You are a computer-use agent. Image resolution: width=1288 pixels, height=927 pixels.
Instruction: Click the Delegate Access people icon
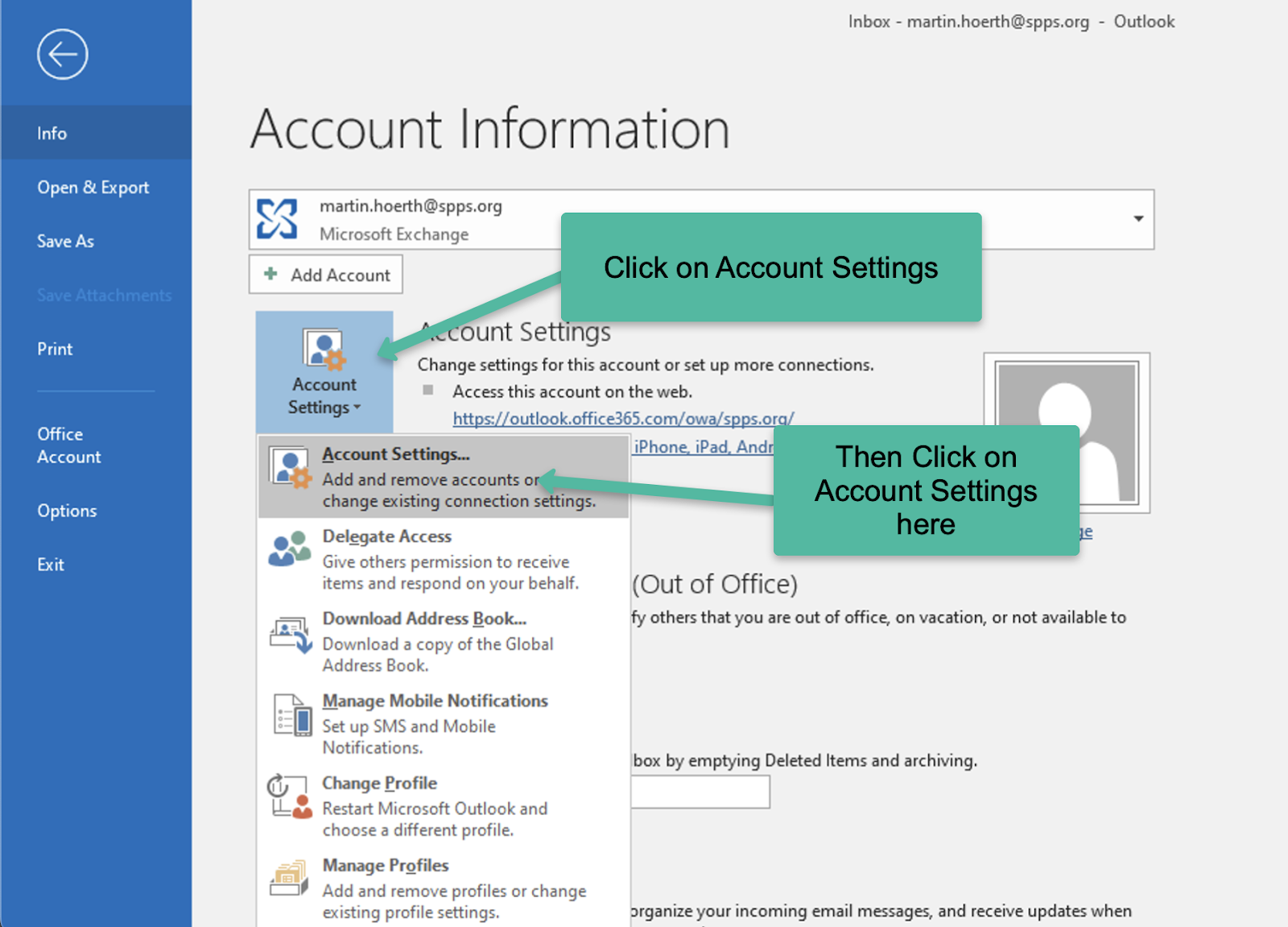(x=290, y=549)
